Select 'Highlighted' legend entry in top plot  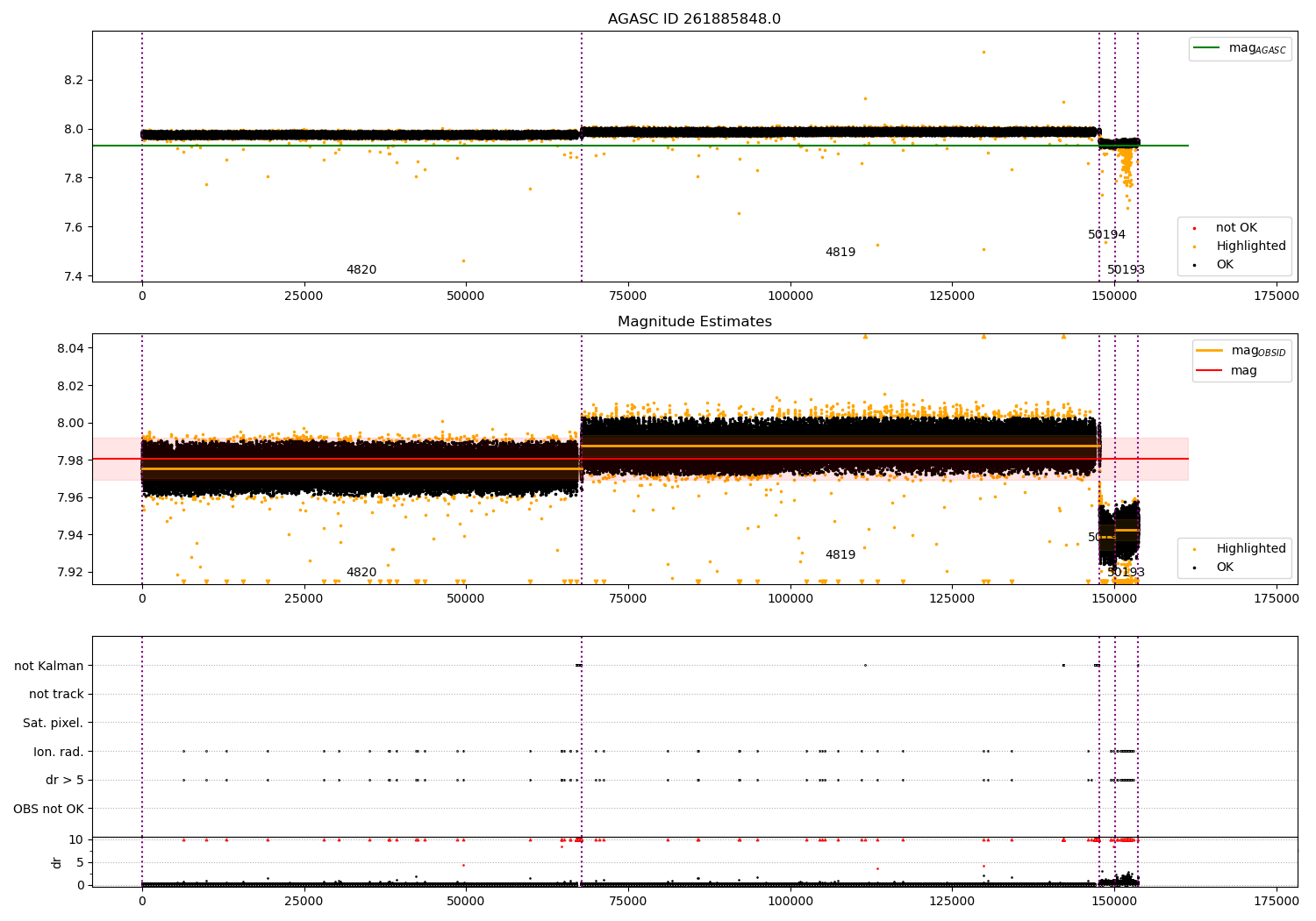coord(1250,246)
